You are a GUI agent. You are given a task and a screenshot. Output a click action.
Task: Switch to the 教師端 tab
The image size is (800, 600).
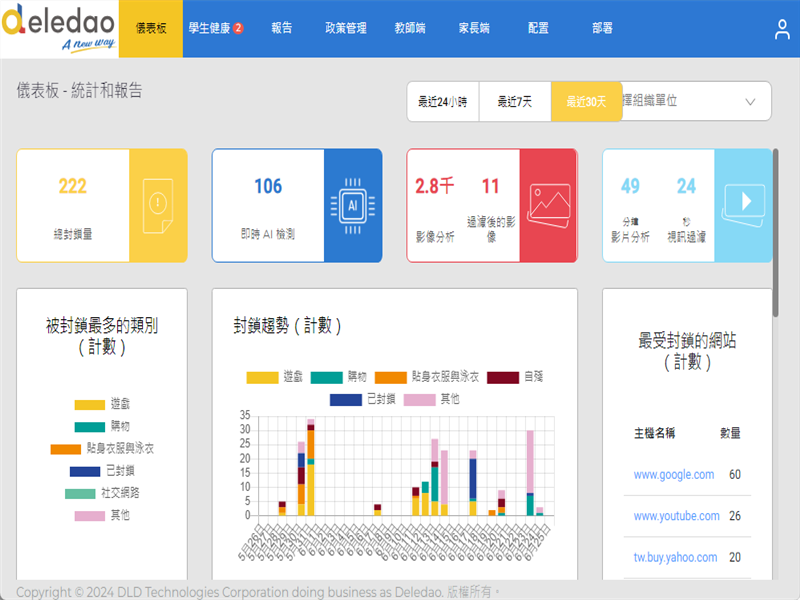click(410, 28)
